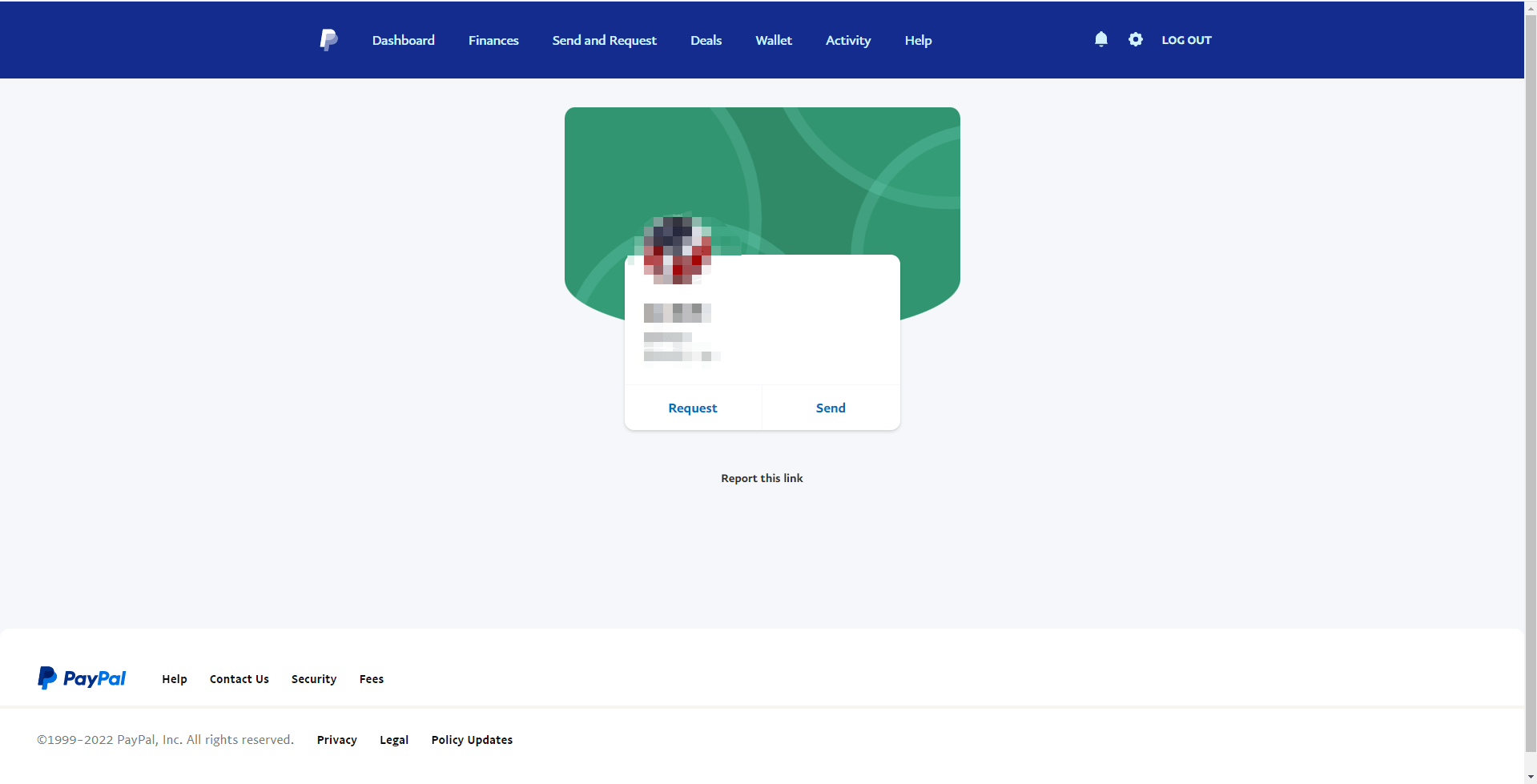Image resolution: width=1537 pixels, height=784 pixels.
Task: Click the PayPal logo in the top navigation
Action: pos(328,39)
